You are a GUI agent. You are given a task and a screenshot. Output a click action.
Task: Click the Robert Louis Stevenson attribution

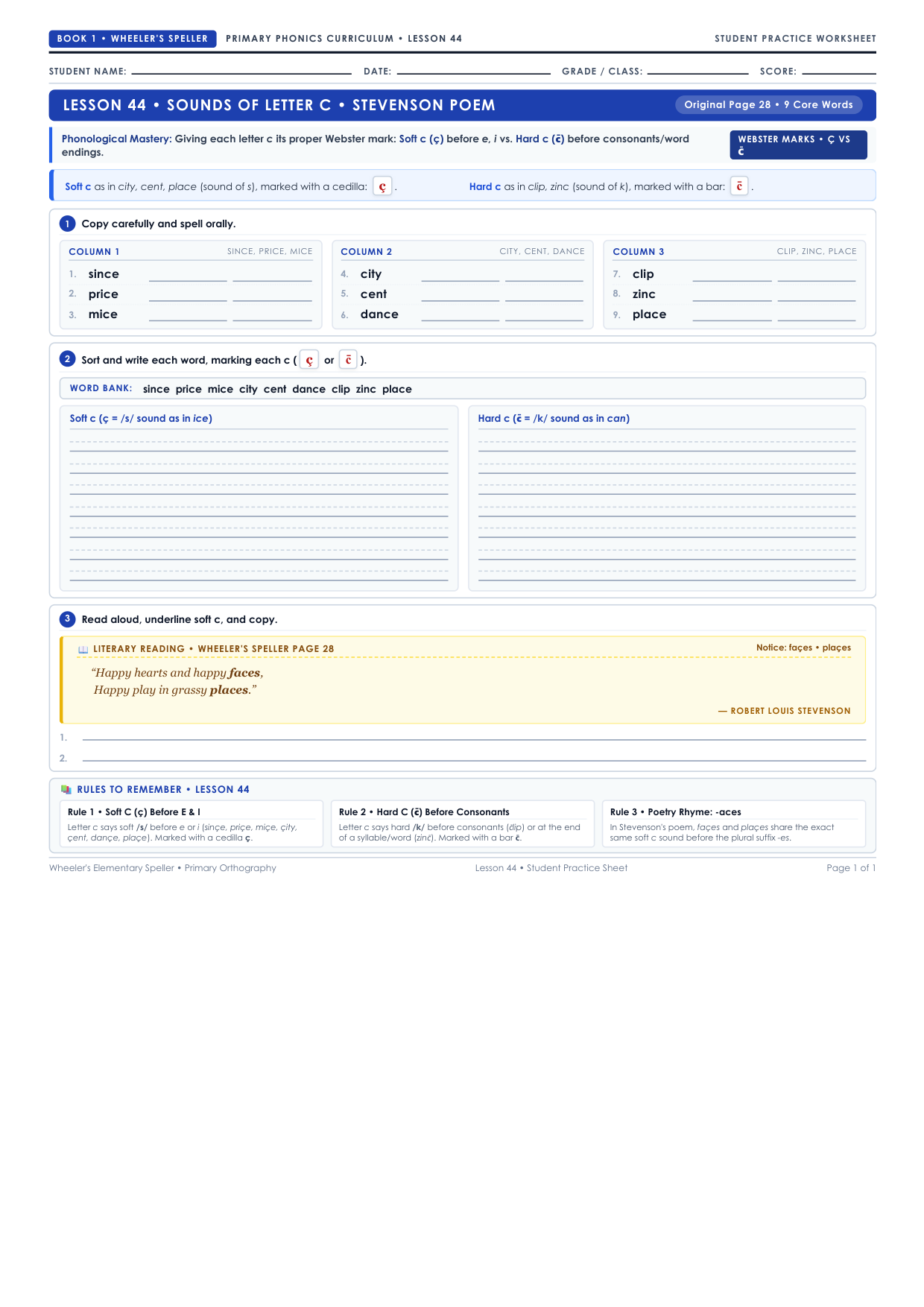coord(785,711)
